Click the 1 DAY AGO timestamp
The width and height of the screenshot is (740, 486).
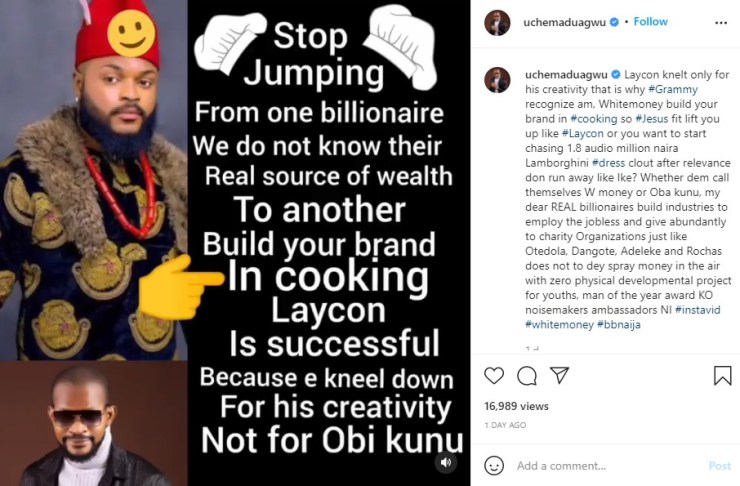(504, 425)
